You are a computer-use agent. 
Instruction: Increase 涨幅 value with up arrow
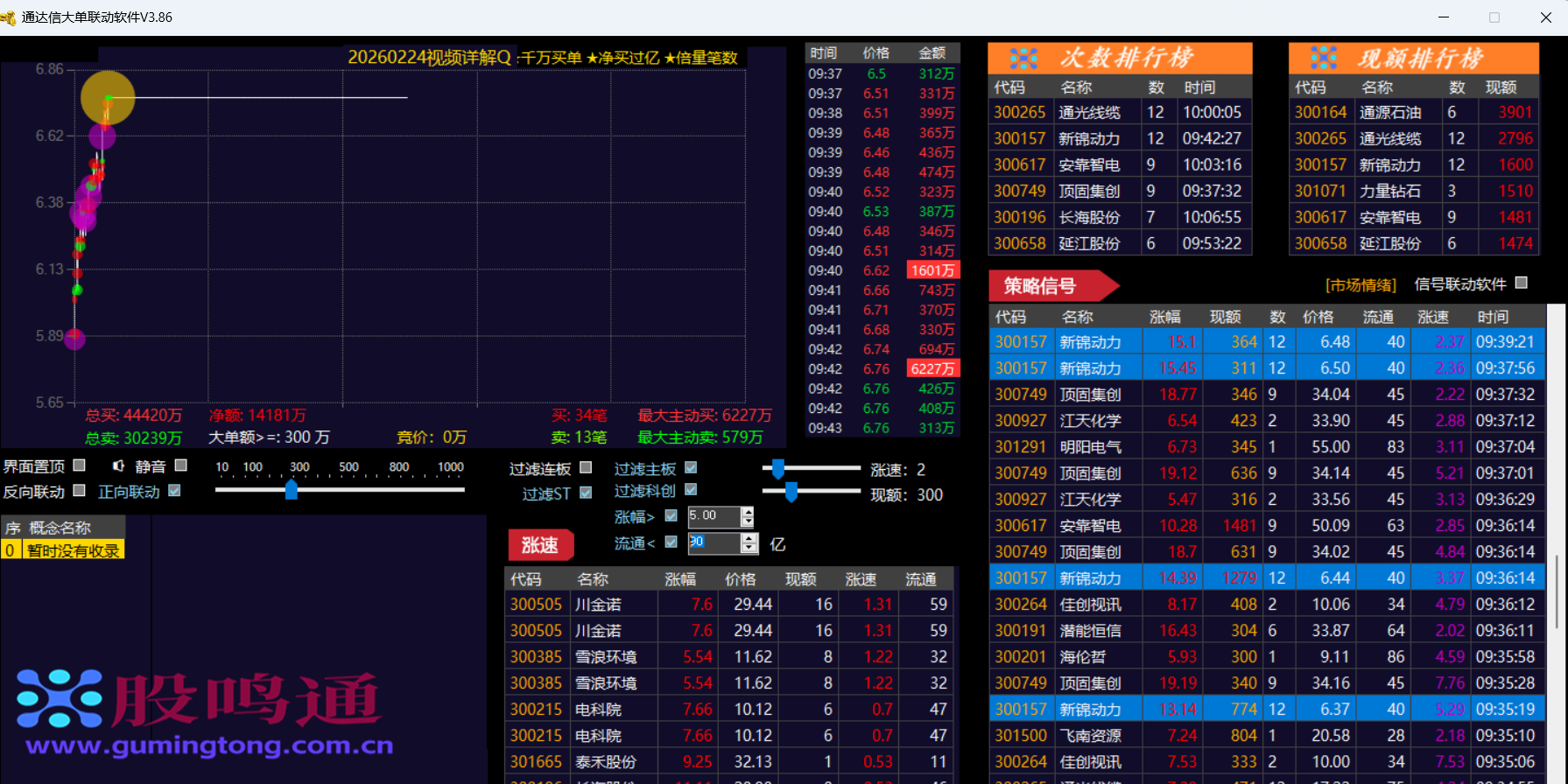click(747, 512)
